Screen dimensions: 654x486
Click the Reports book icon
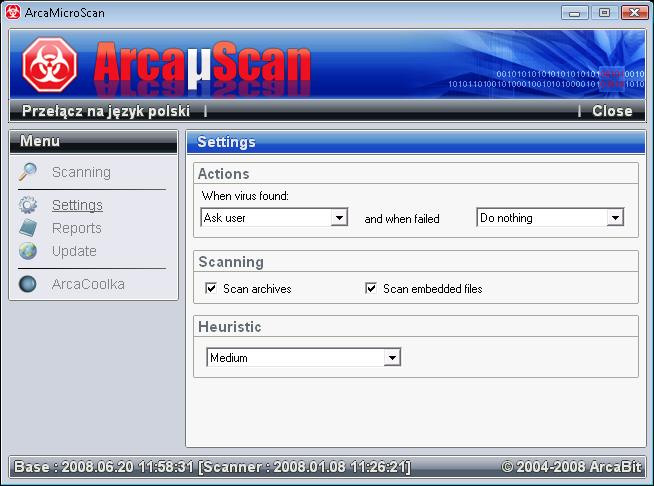pyautogui.click(x=28, y=228)
